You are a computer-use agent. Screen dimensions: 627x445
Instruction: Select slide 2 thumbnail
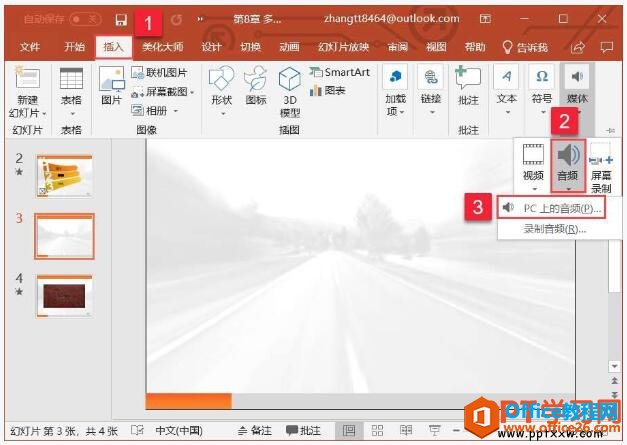(x=64, y=176)
